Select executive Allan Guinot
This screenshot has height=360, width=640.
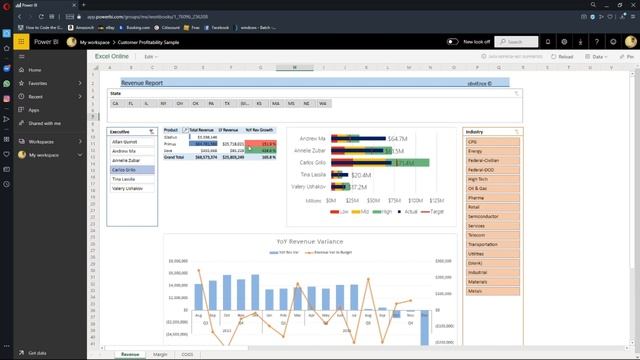tap(132, 142)
